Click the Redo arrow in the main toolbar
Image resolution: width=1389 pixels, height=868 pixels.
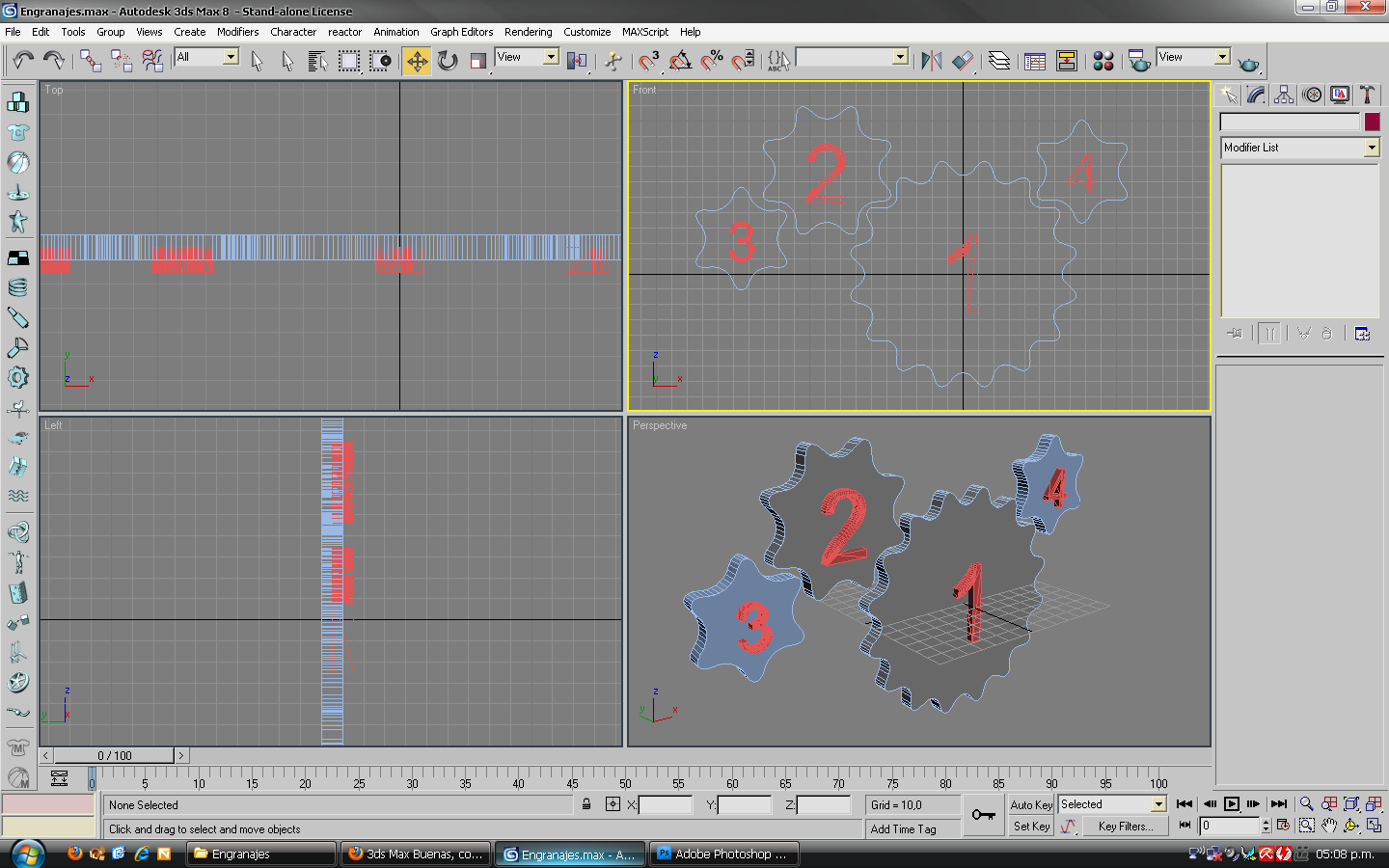pyautogui.click(x=54, y=60)
